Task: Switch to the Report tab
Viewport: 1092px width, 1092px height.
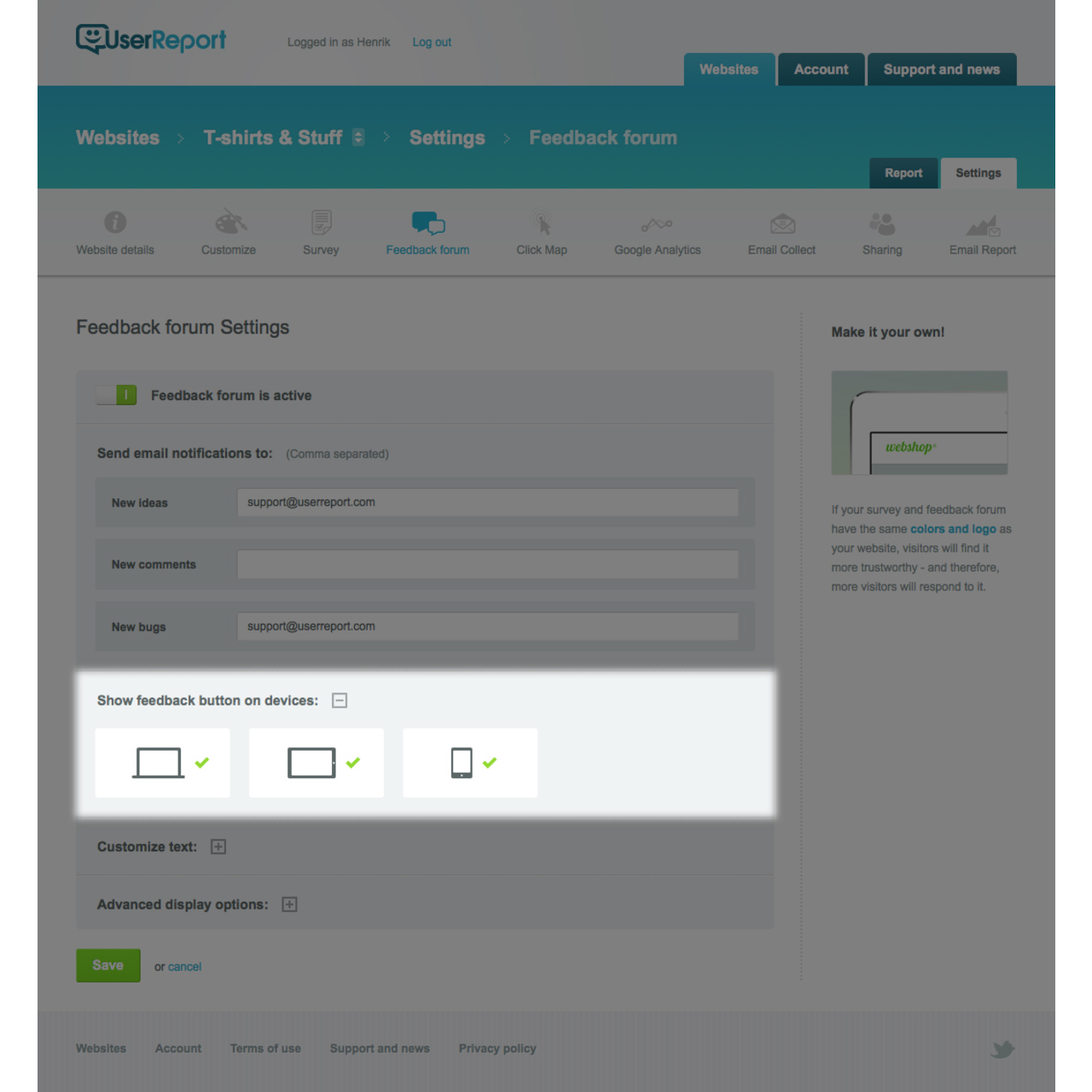Action: tap(903, 173)
